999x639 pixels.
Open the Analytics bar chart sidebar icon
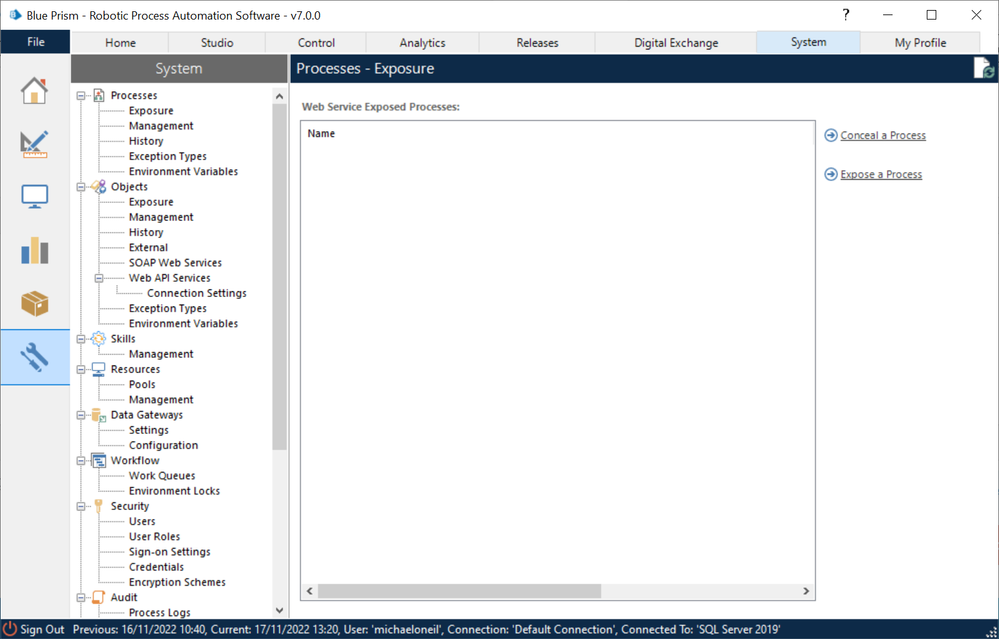tap(34, 250)
